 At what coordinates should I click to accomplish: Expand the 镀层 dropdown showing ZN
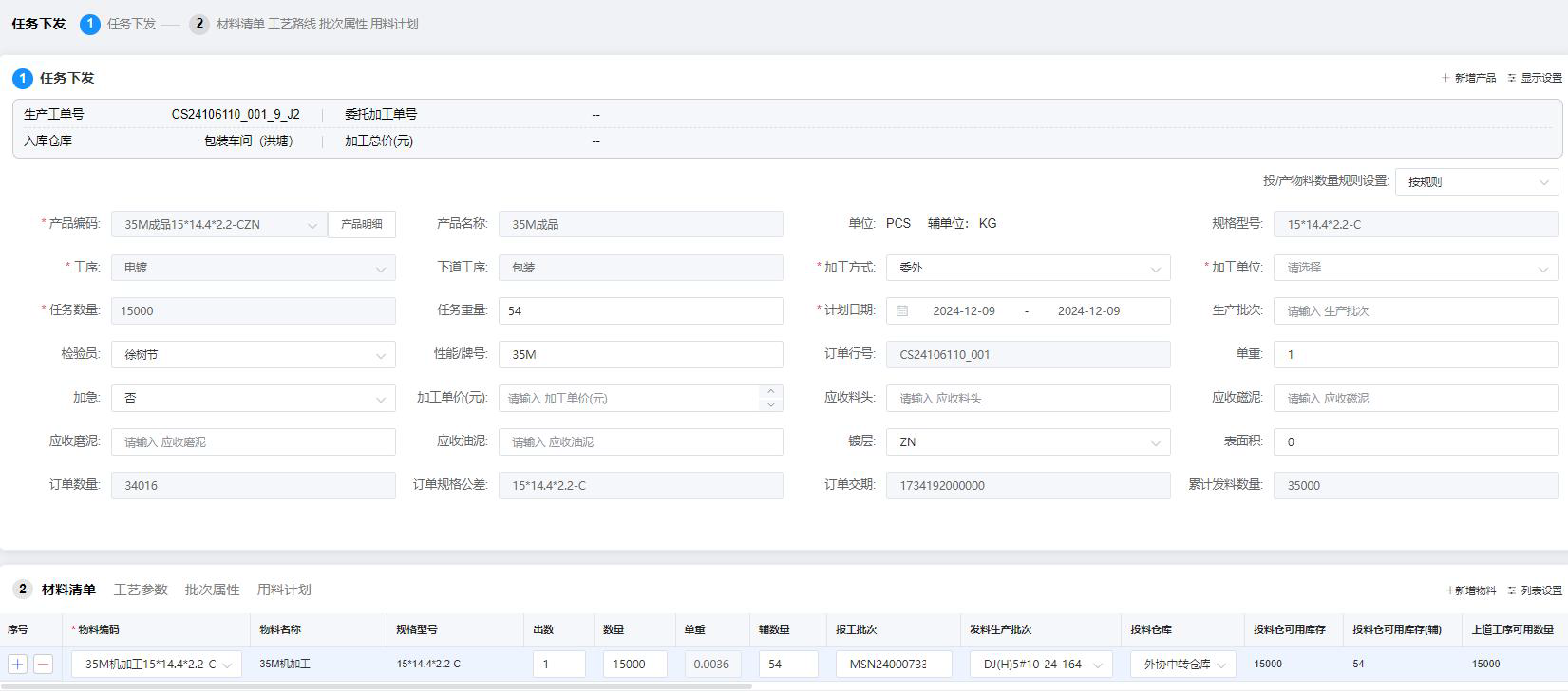point(1028,442)
